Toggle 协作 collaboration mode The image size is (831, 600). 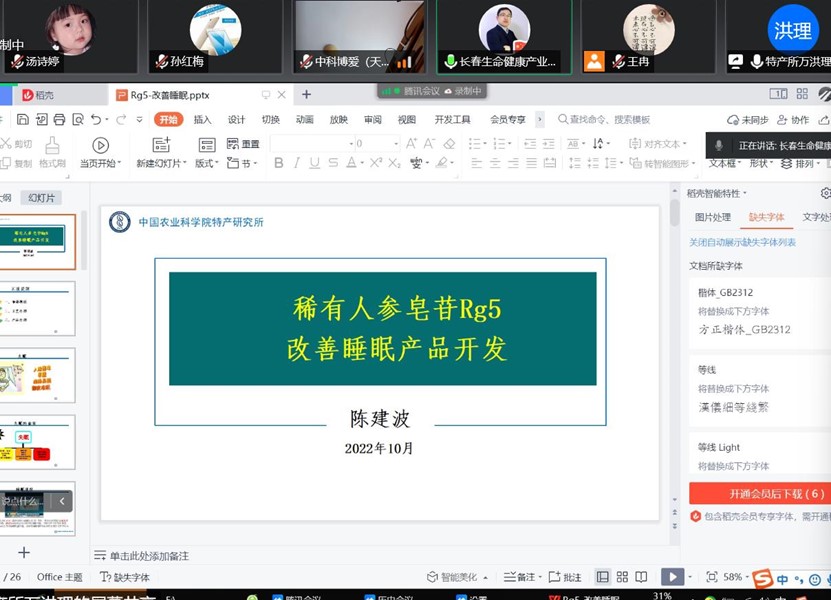pos(794,120)
